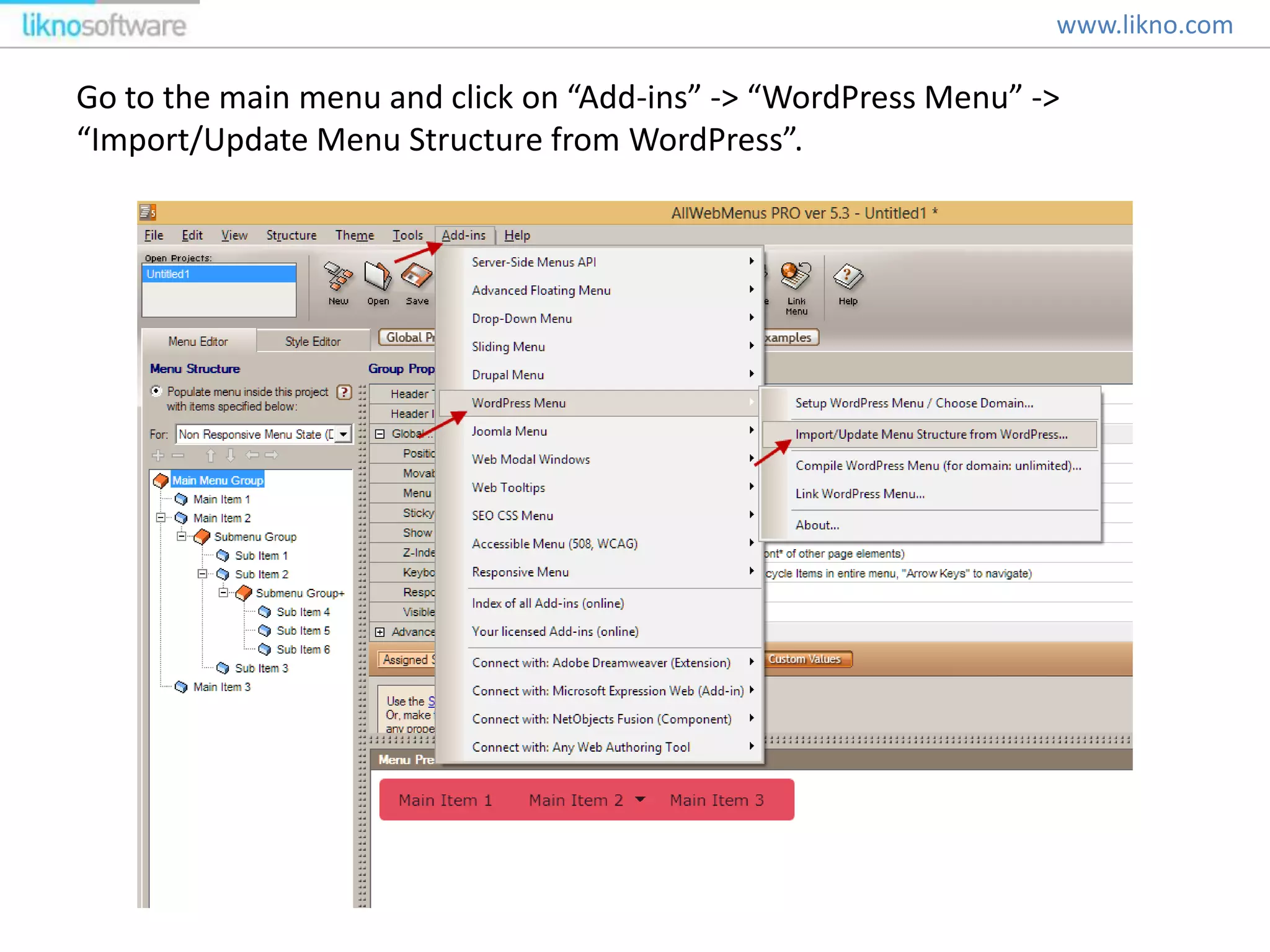Click the move item up arrow

pos(211,456)
